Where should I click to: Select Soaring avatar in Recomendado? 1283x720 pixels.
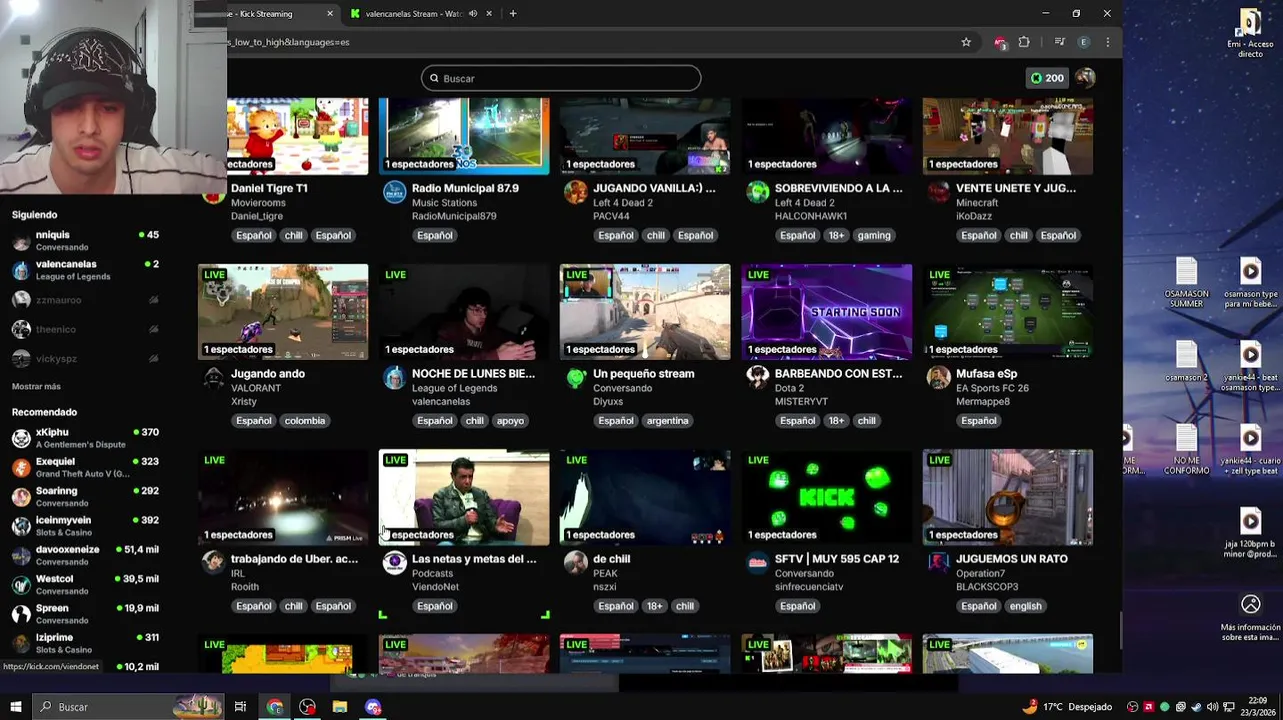pyautogui.click(x=21, y=497)
